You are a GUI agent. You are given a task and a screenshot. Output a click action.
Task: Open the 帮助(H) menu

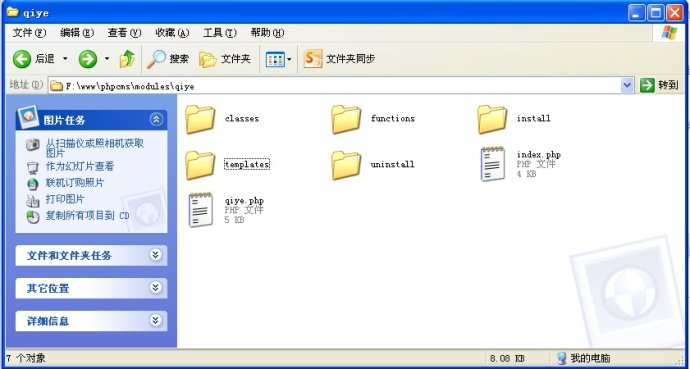(267, 33)
